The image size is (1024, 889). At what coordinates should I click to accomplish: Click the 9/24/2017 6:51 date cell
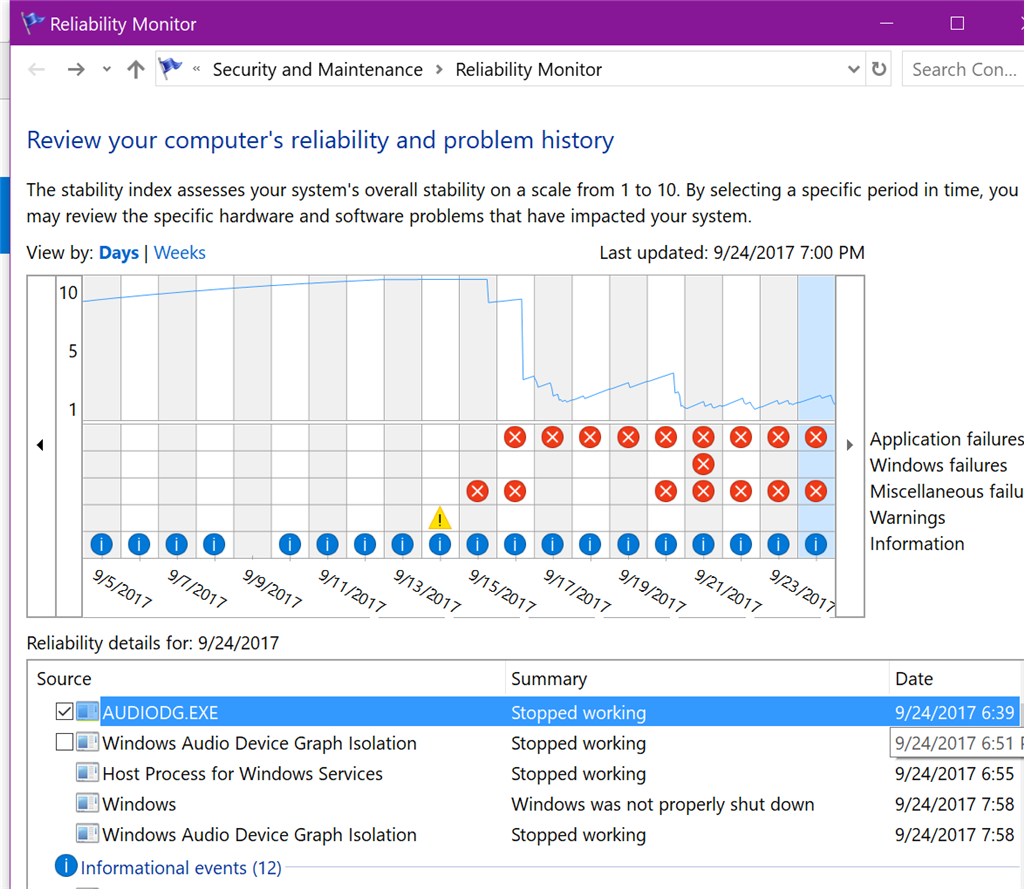click(x=957, y=743)
